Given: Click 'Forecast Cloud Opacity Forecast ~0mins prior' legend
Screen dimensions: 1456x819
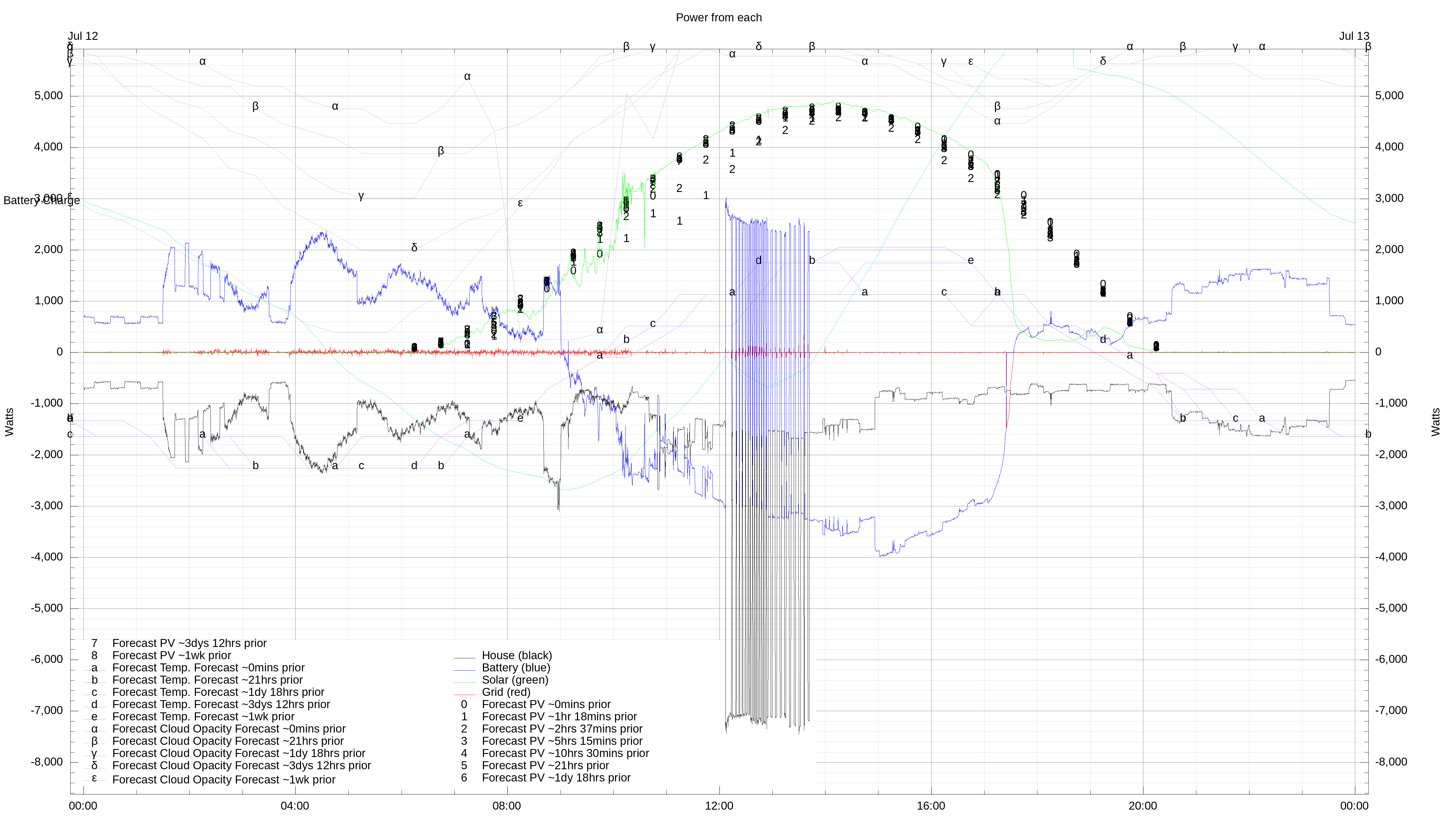Looking at the screenshot, I should tap(229, 729).
